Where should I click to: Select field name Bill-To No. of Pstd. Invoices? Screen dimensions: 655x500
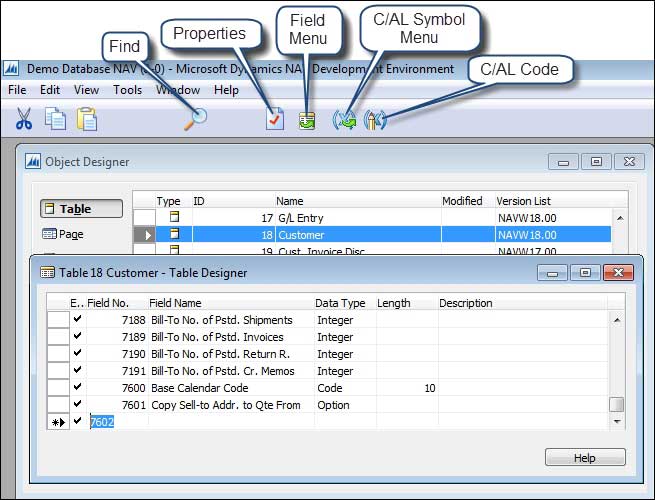(217, 337)
